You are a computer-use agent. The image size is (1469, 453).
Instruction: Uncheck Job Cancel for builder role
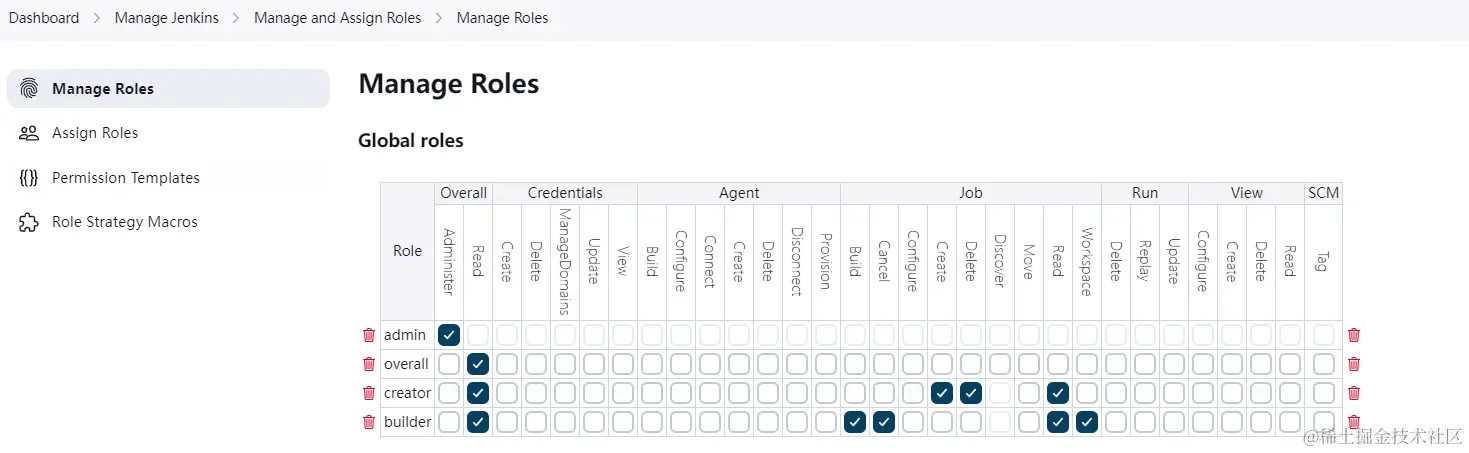(884, 422)
